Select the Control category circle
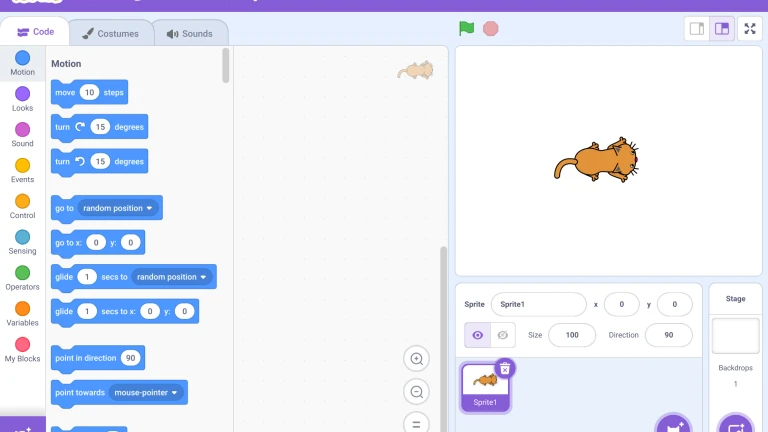Image resolution: width=768 pixels, height=432 pixels. coord(23,201)
